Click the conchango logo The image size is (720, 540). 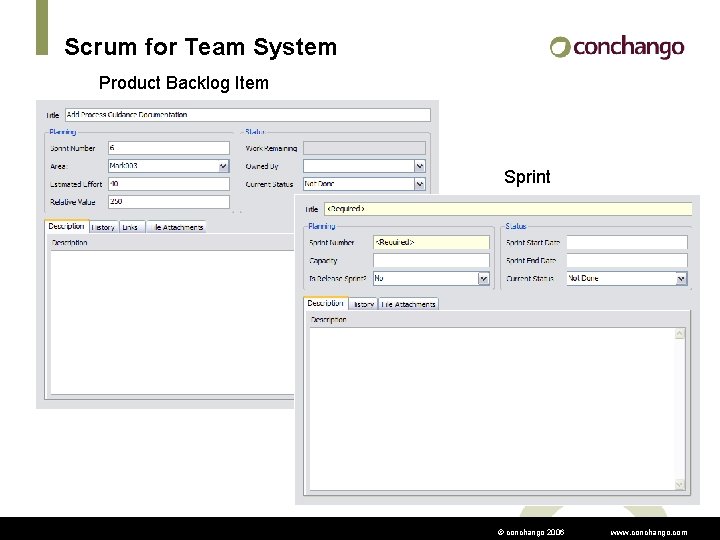(617, 47)
